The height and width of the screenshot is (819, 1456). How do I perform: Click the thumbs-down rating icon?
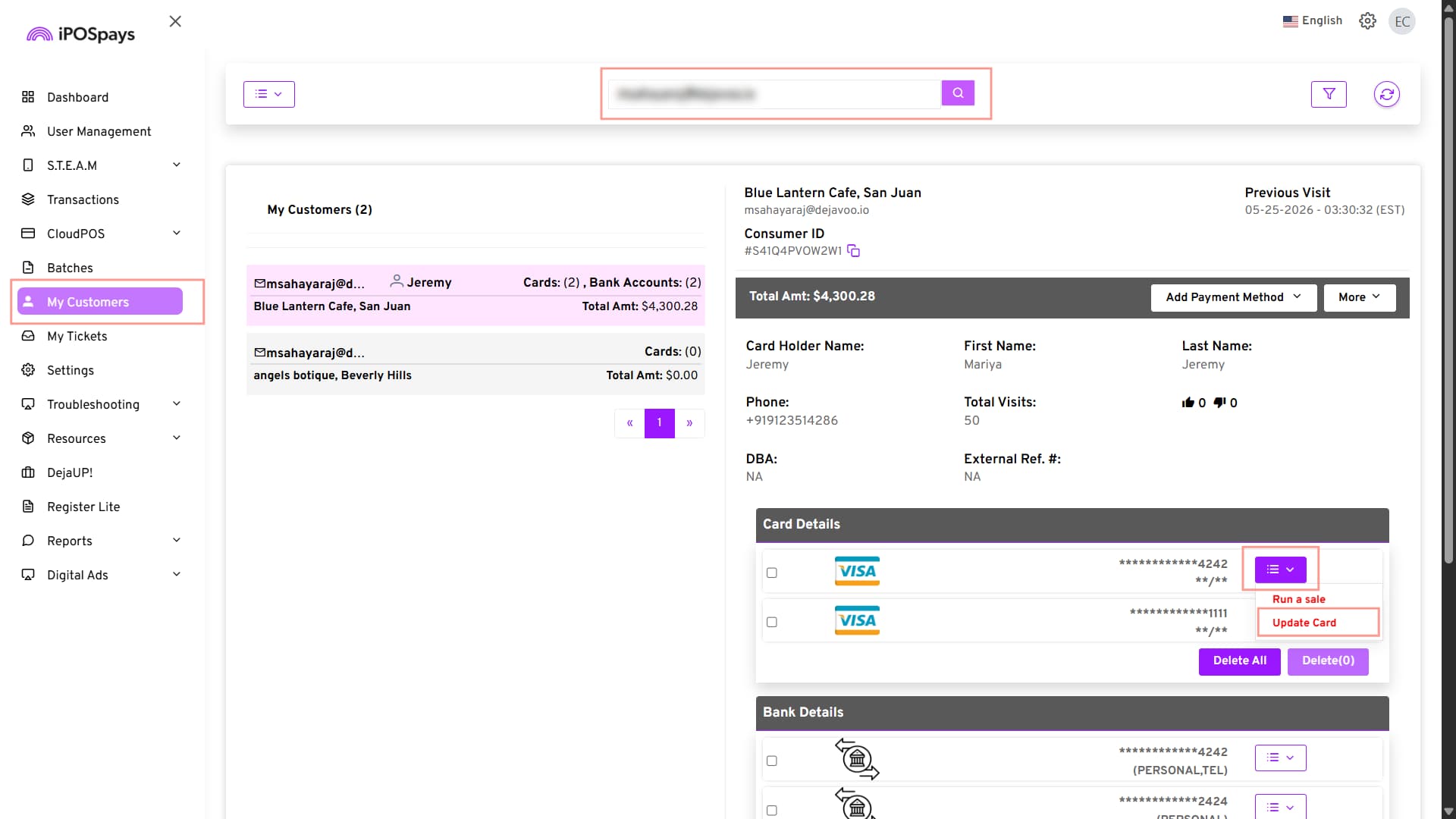click(1219, 403)
